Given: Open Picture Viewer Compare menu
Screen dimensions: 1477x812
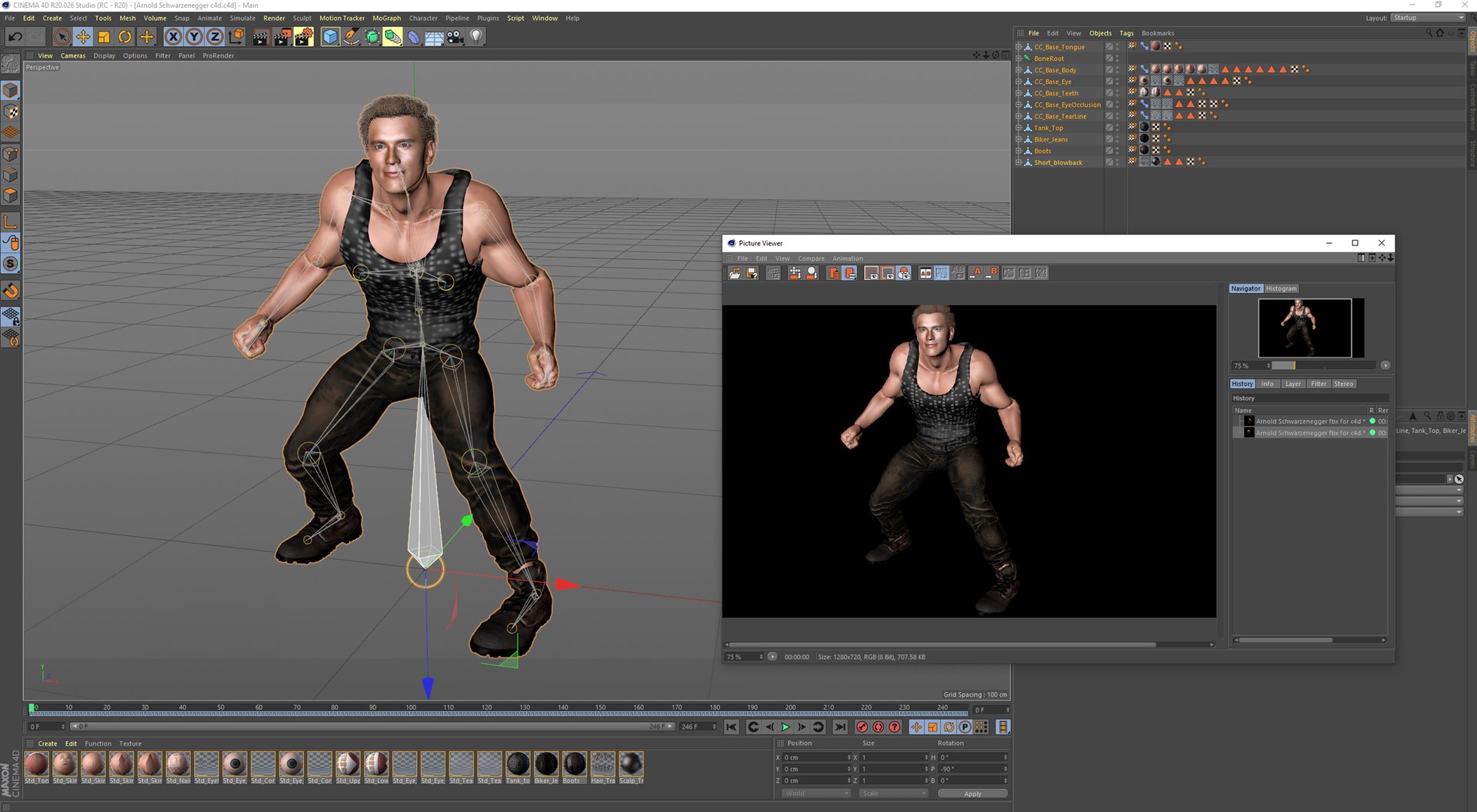Looking at the screenshot, I should 811,258.
